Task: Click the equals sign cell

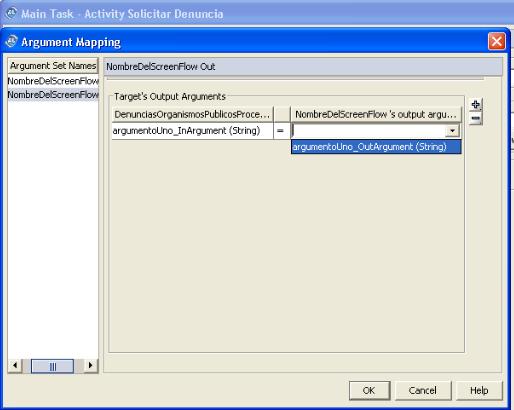Action: click(281, 131)
